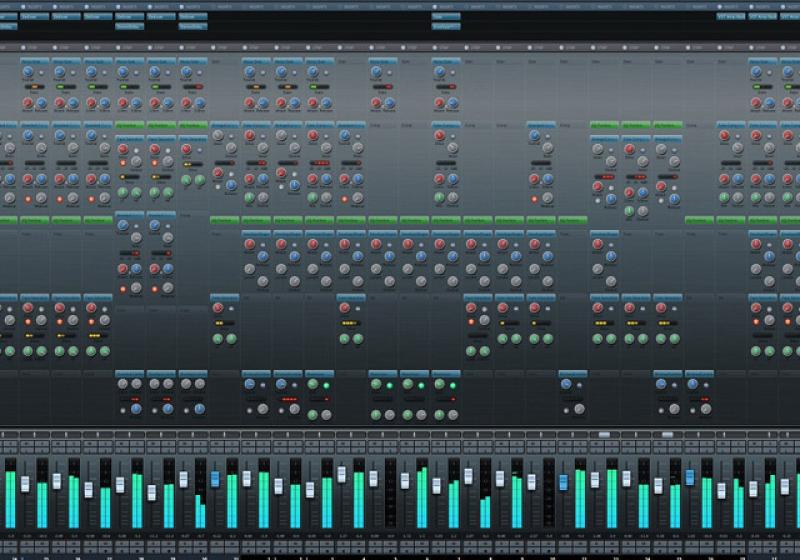Open the lone second-row insert slot mid-rack

446,27
